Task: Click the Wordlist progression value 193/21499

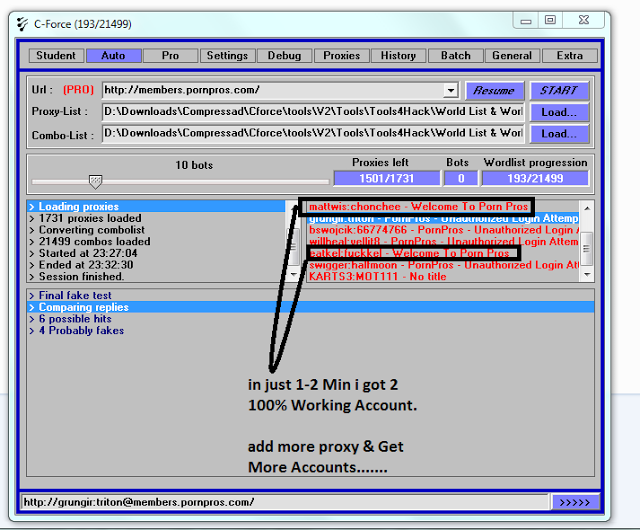Action: [x=535, y=178]
